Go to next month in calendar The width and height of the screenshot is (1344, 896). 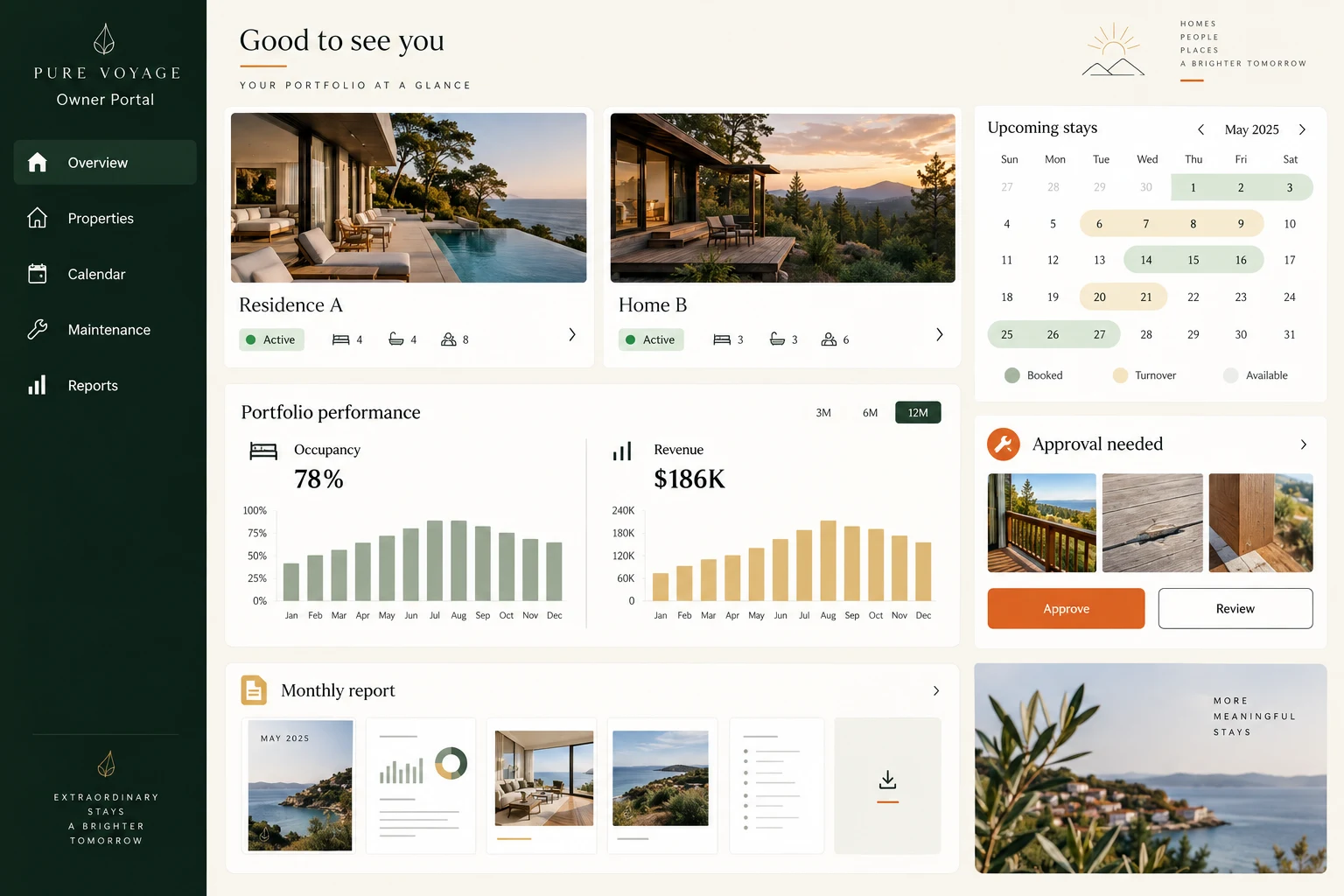click(x=1302, y=129)
